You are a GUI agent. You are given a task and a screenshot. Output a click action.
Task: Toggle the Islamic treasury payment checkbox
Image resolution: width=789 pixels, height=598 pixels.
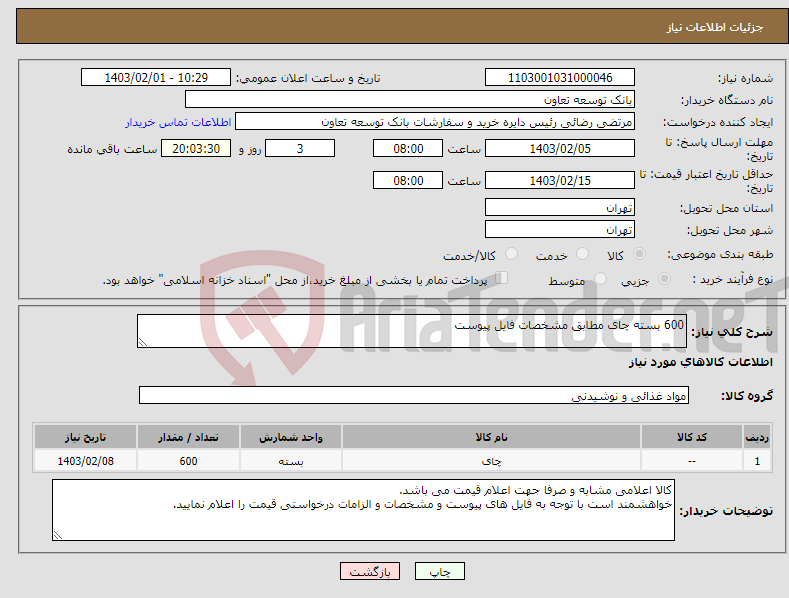pos(501,278)
